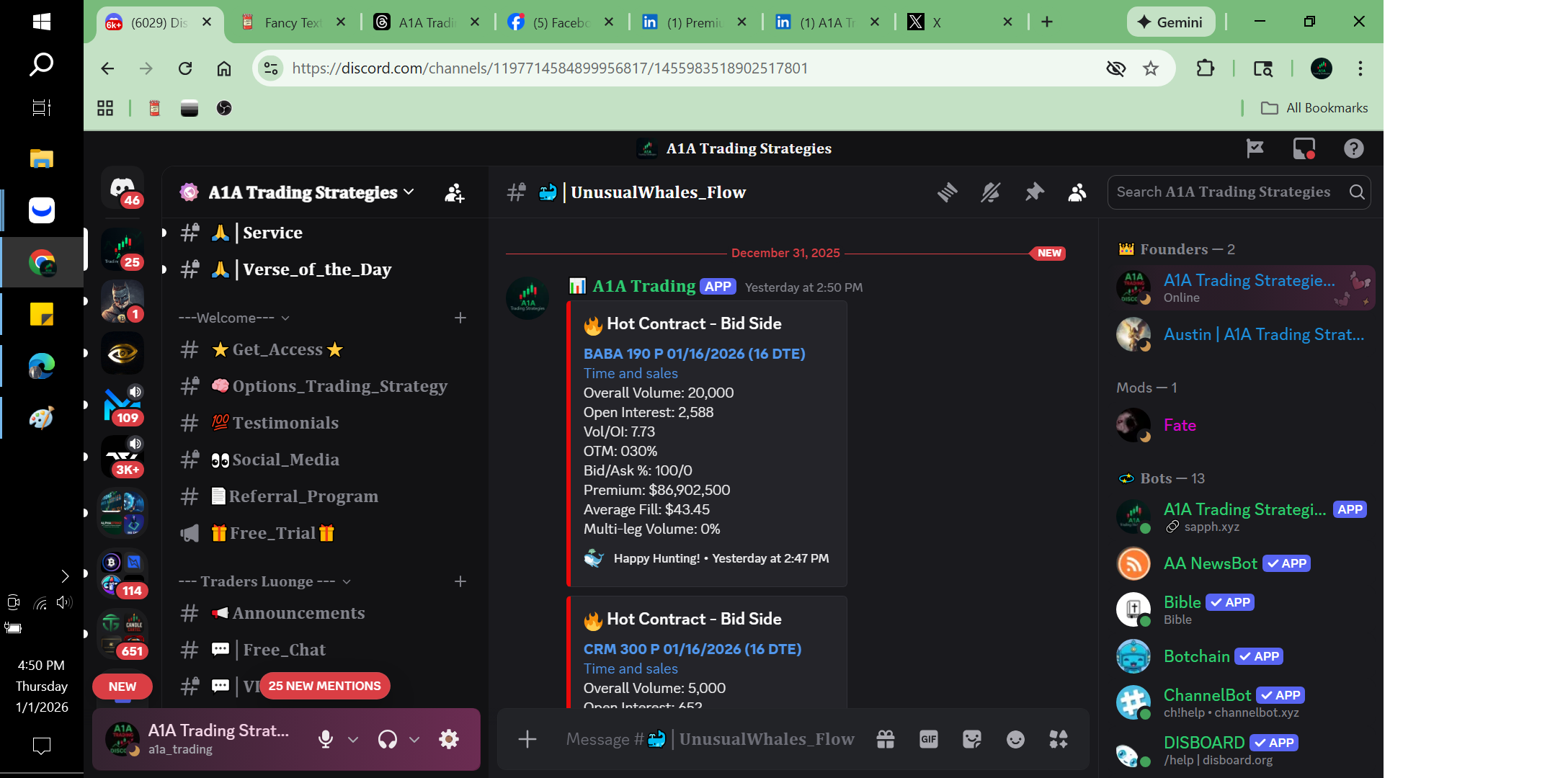The image size is (1568, 778).
Task: Click the search magnifier in Discord search
Action: pos(1357,192)
